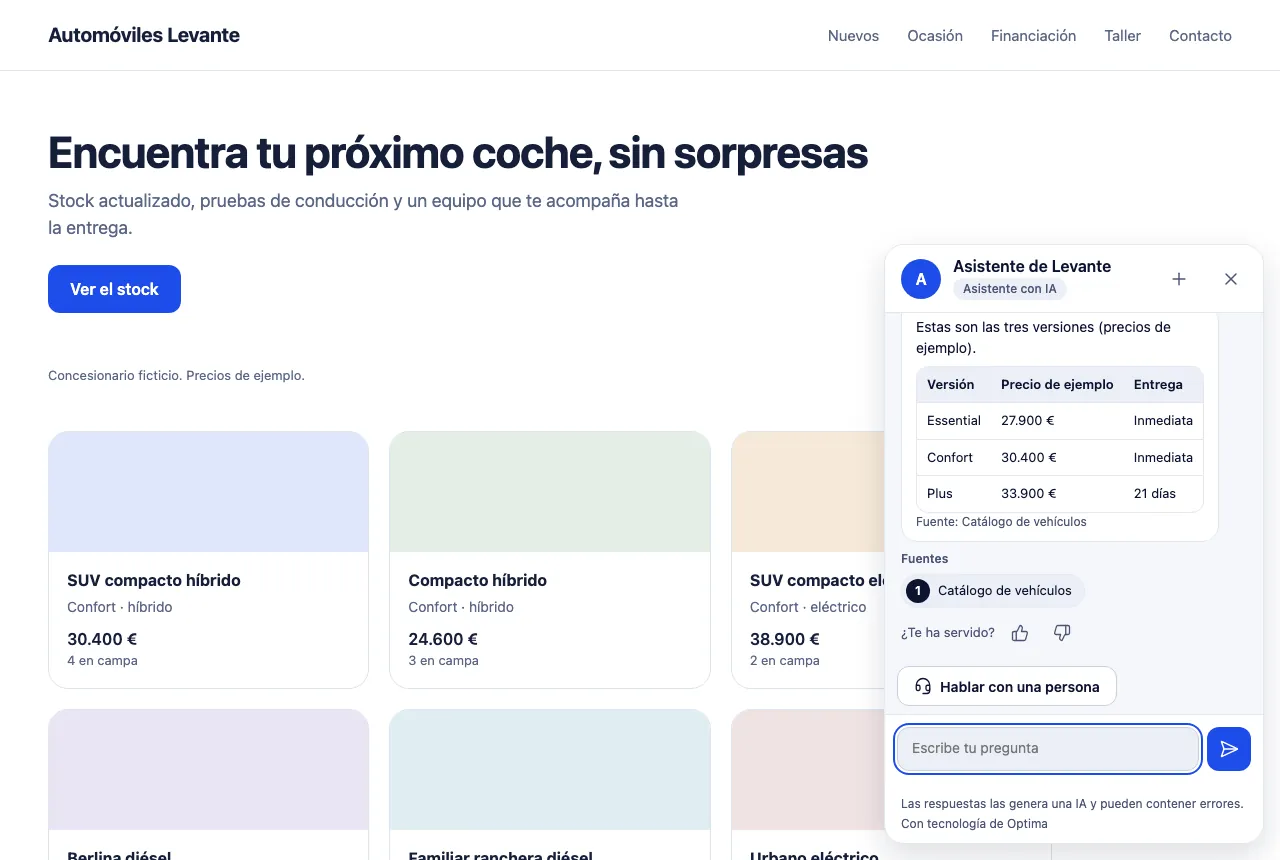Click the 38.900 € price on the car card
The image size is (1280, 860).
point(785,639)
